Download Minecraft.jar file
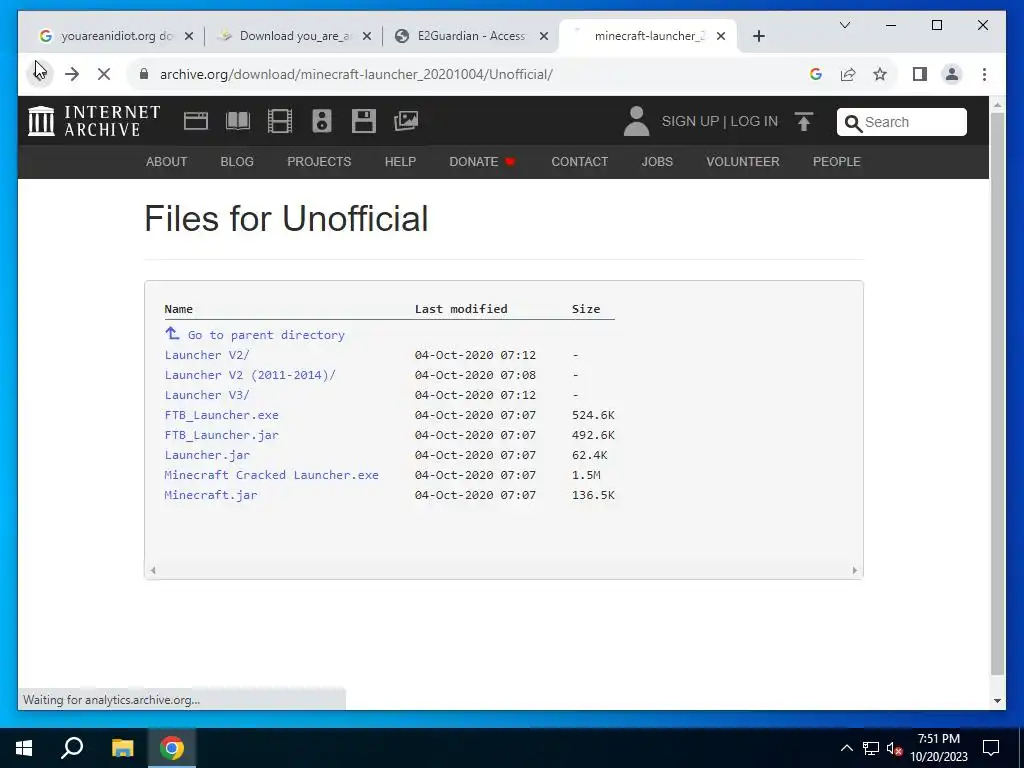1024x768 pixels. coord(211,495)
